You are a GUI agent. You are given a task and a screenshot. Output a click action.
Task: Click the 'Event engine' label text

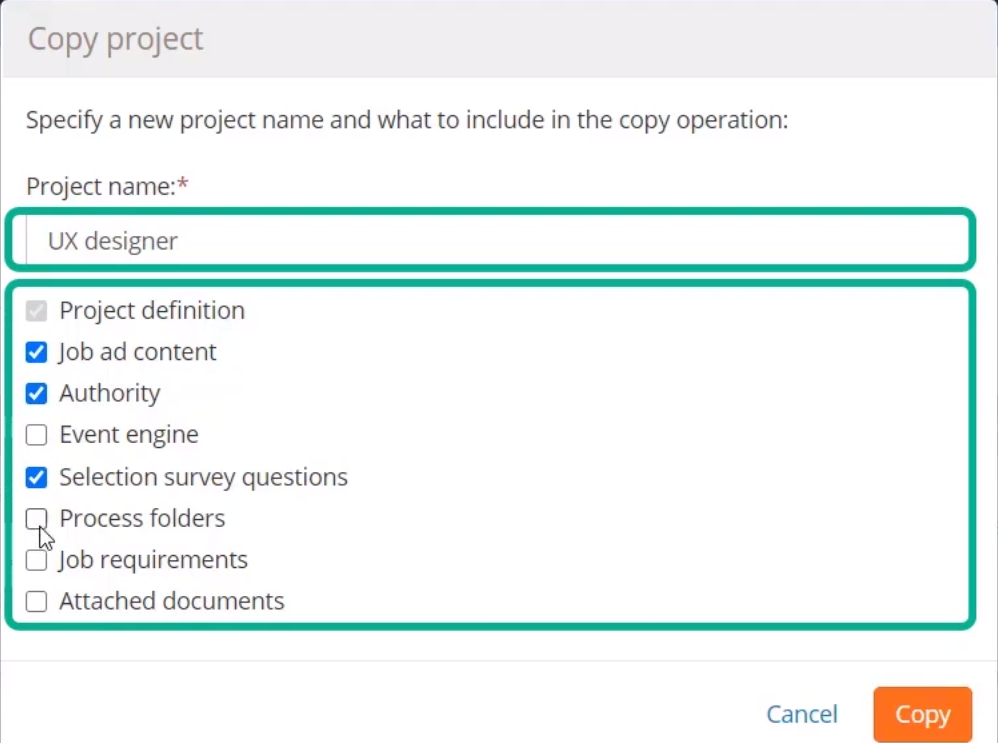(129, 435)
